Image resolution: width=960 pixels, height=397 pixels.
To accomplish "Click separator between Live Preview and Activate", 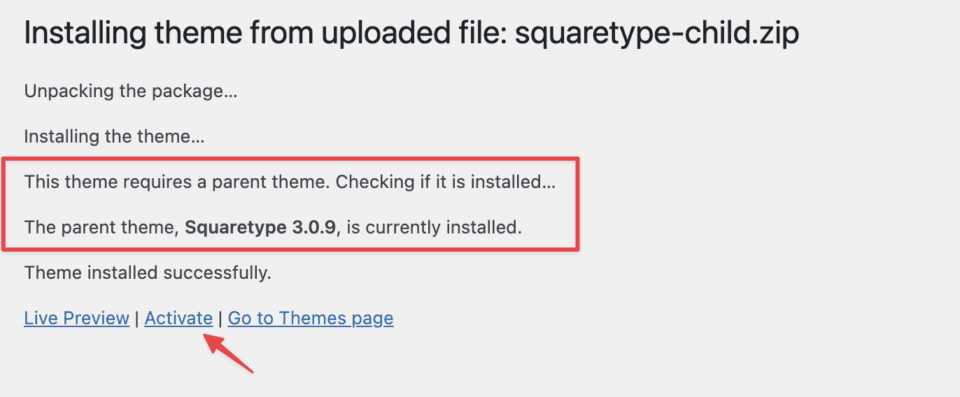I will [137, 319].
